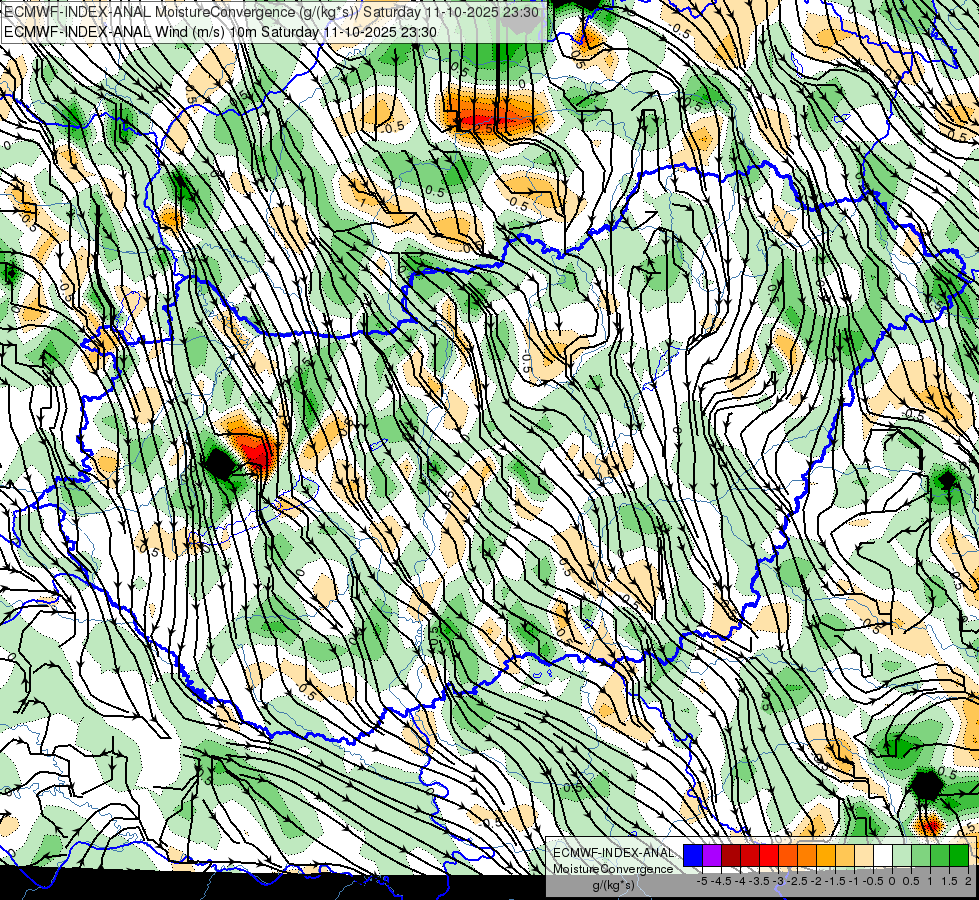Select the pale peach swatch ending at -0.5
The height and width of the screenshot is (900, 979).
[863, 855]
